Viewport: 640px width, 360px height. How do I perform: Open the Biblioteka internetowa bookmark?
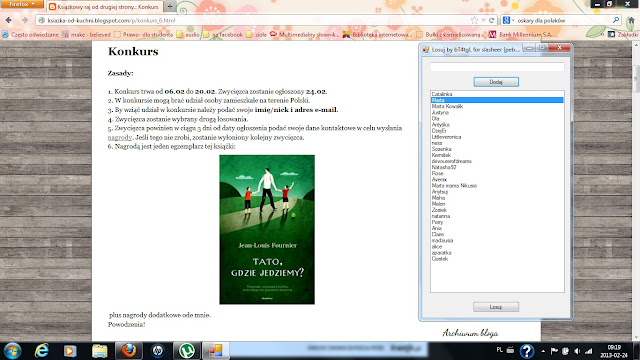(377, 35)
